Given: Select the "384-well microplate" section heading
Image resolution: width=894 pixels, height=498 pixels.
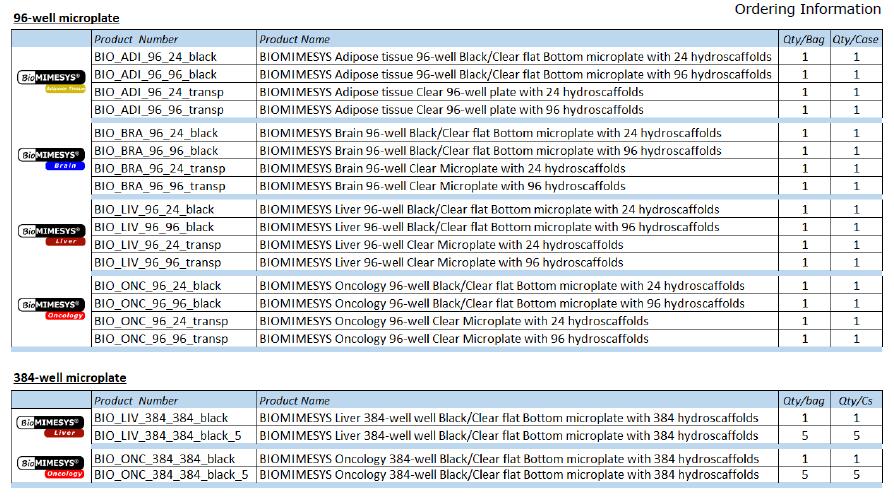Looking at the screenshot, I should [69, 378].
